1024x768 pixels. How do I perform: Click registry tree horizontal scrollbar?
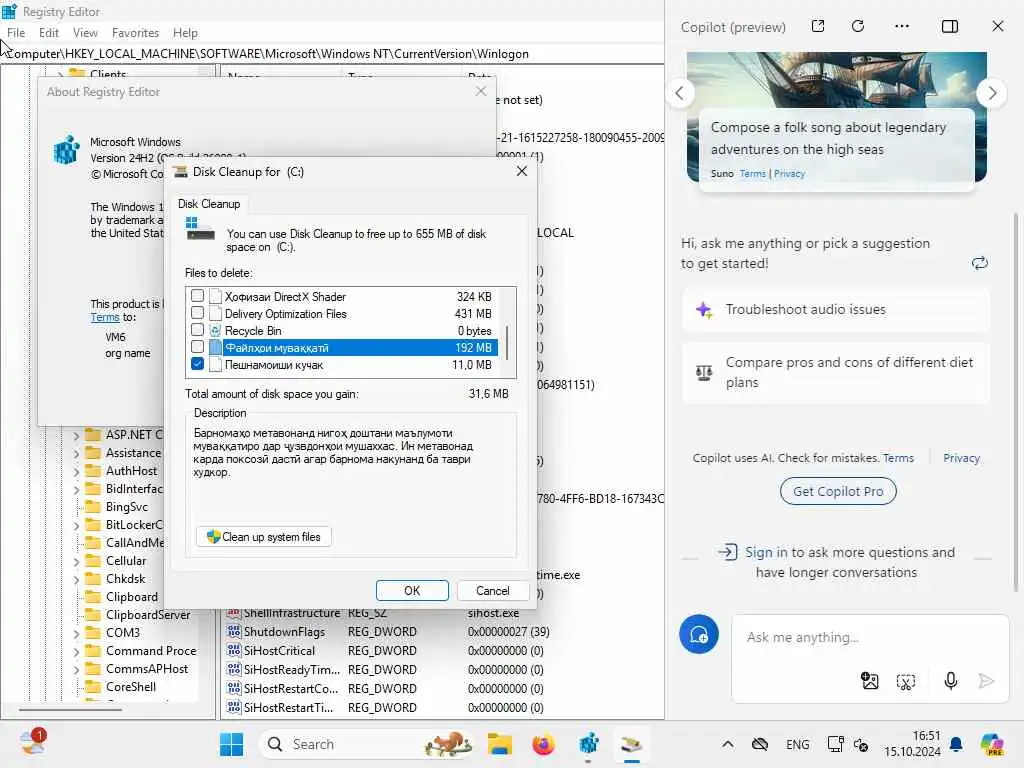tap(70, 709)
